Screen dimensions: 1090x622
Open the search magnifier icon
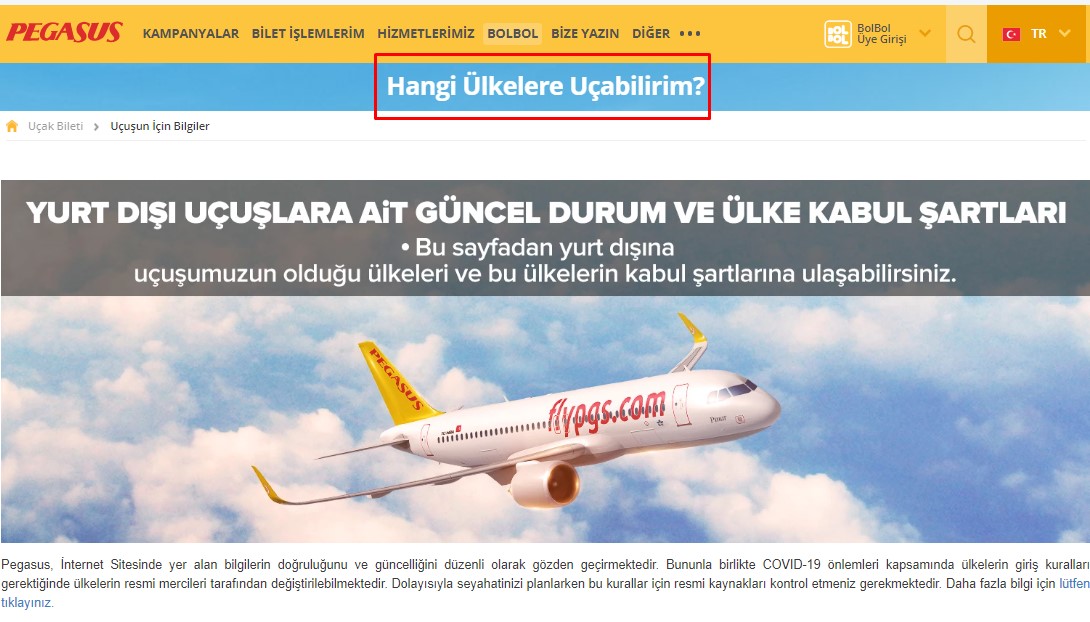966,33
